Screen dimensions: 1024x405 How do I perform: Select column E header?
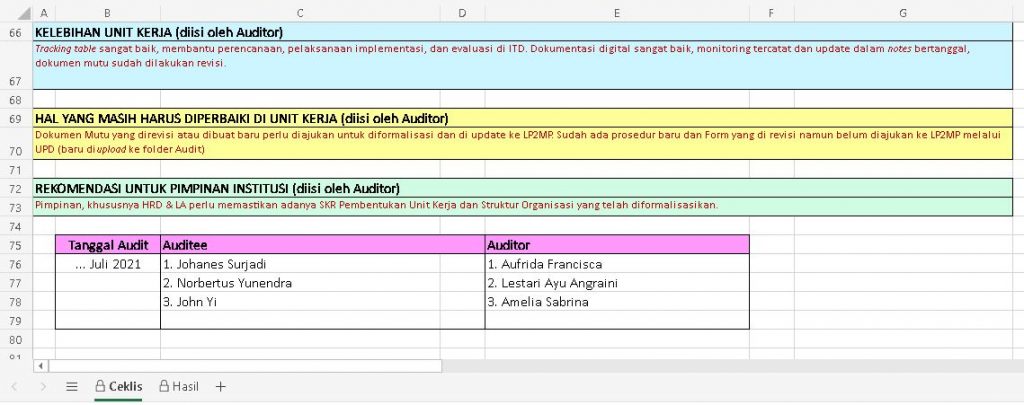pos(616,12)
